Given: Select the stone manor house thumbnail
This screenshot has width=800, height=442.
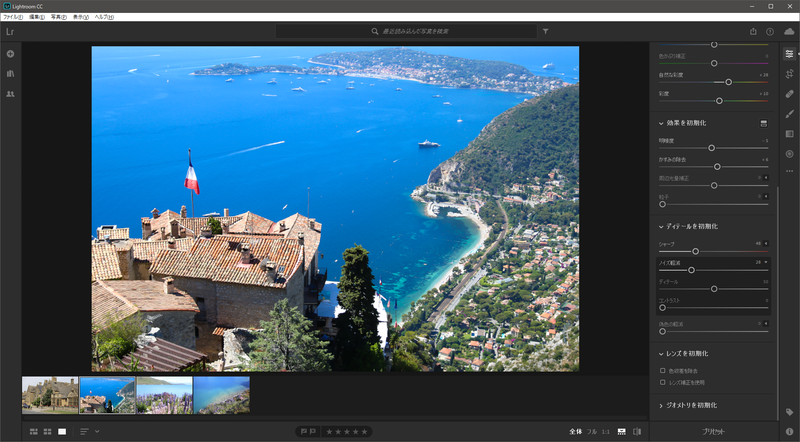Looking at the screenshot, I should [50, 395].
